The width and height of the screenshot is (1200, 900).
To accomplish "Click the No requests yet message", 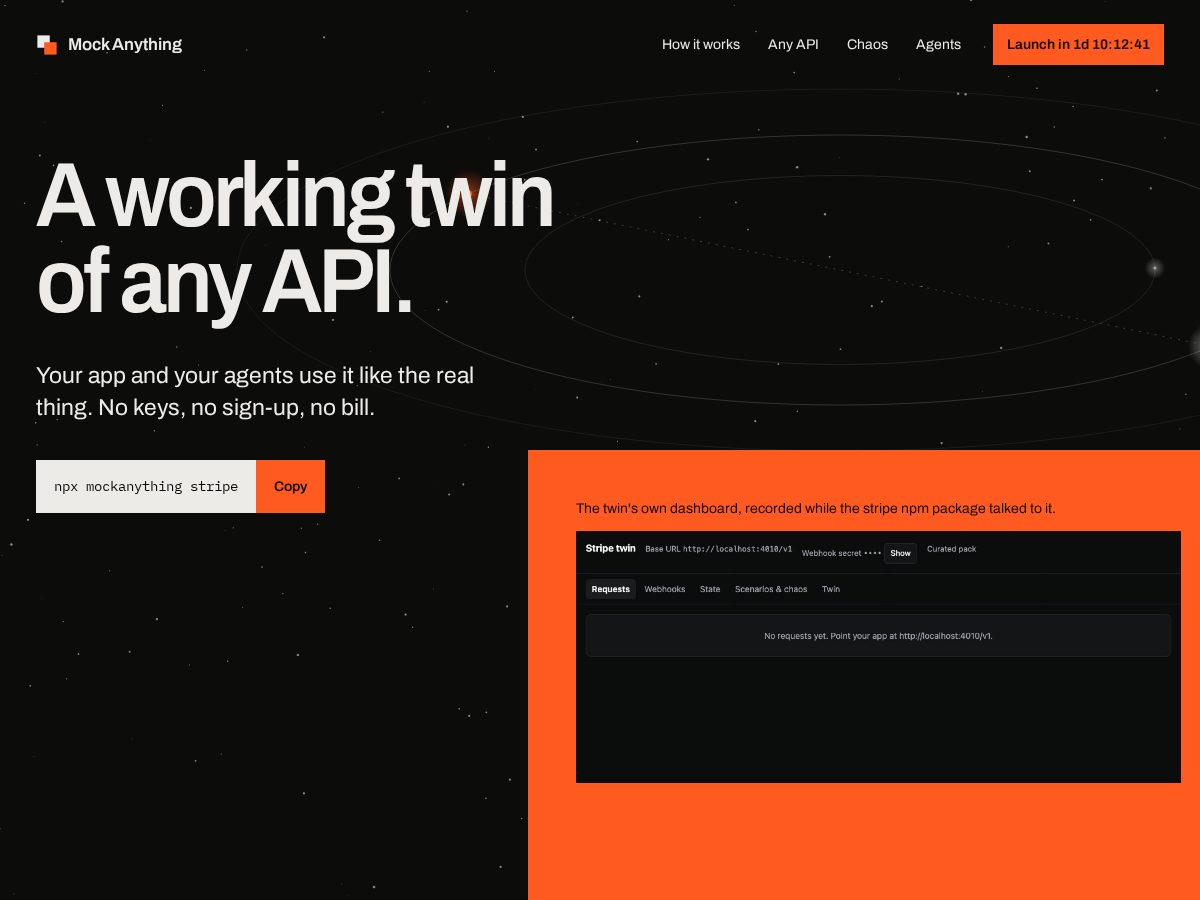I will [x=878, y=636].
